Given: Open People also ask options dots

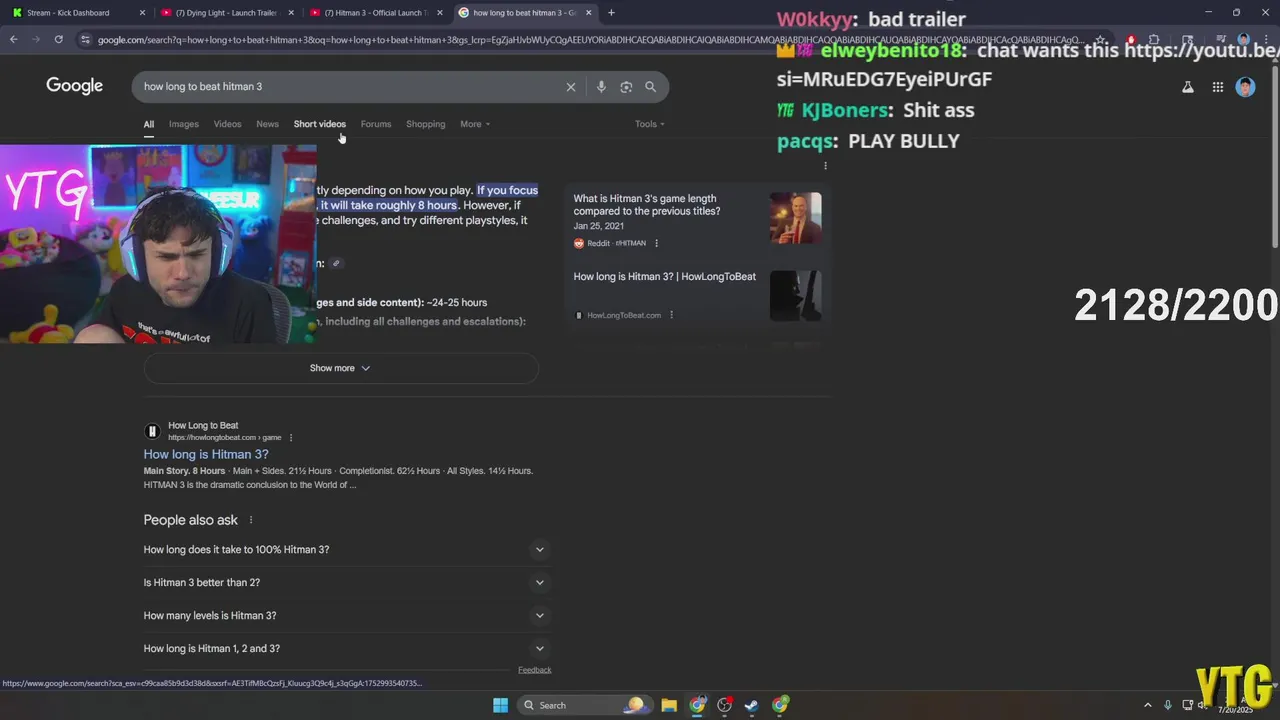Looking at the screenshot, I should click(251, 520).
